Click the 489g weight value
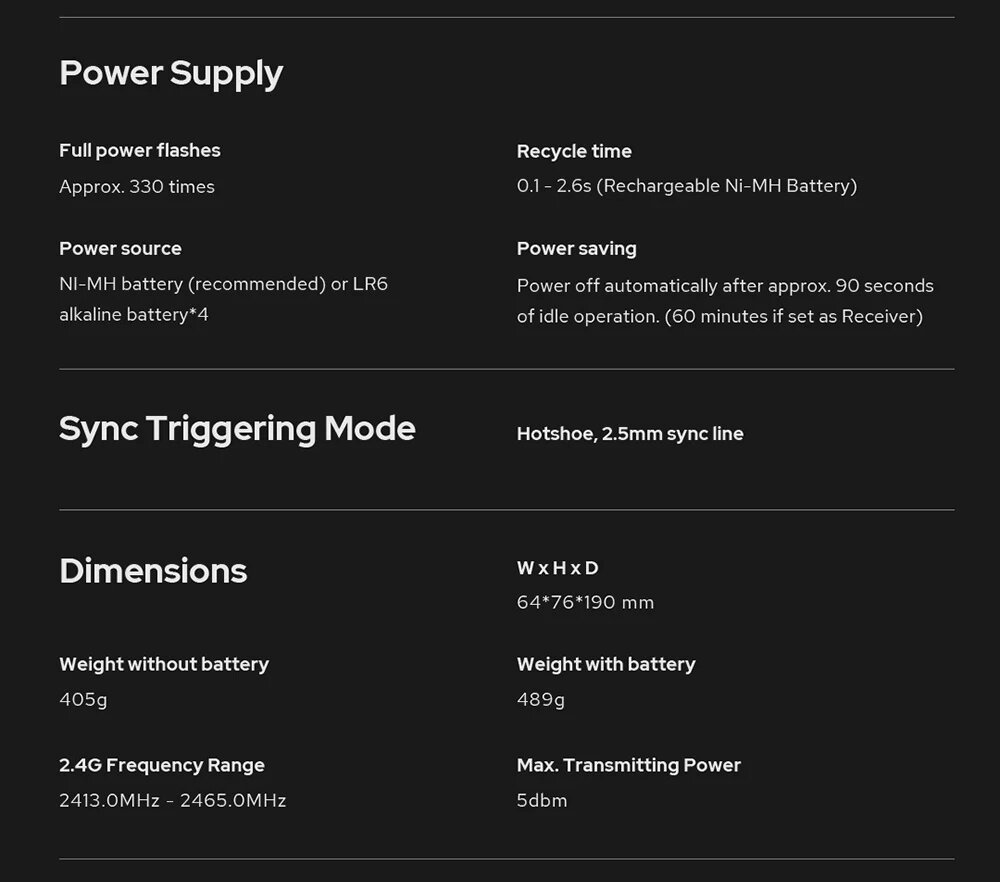The height and width of the screenshot is (882, 1000). 541,700
